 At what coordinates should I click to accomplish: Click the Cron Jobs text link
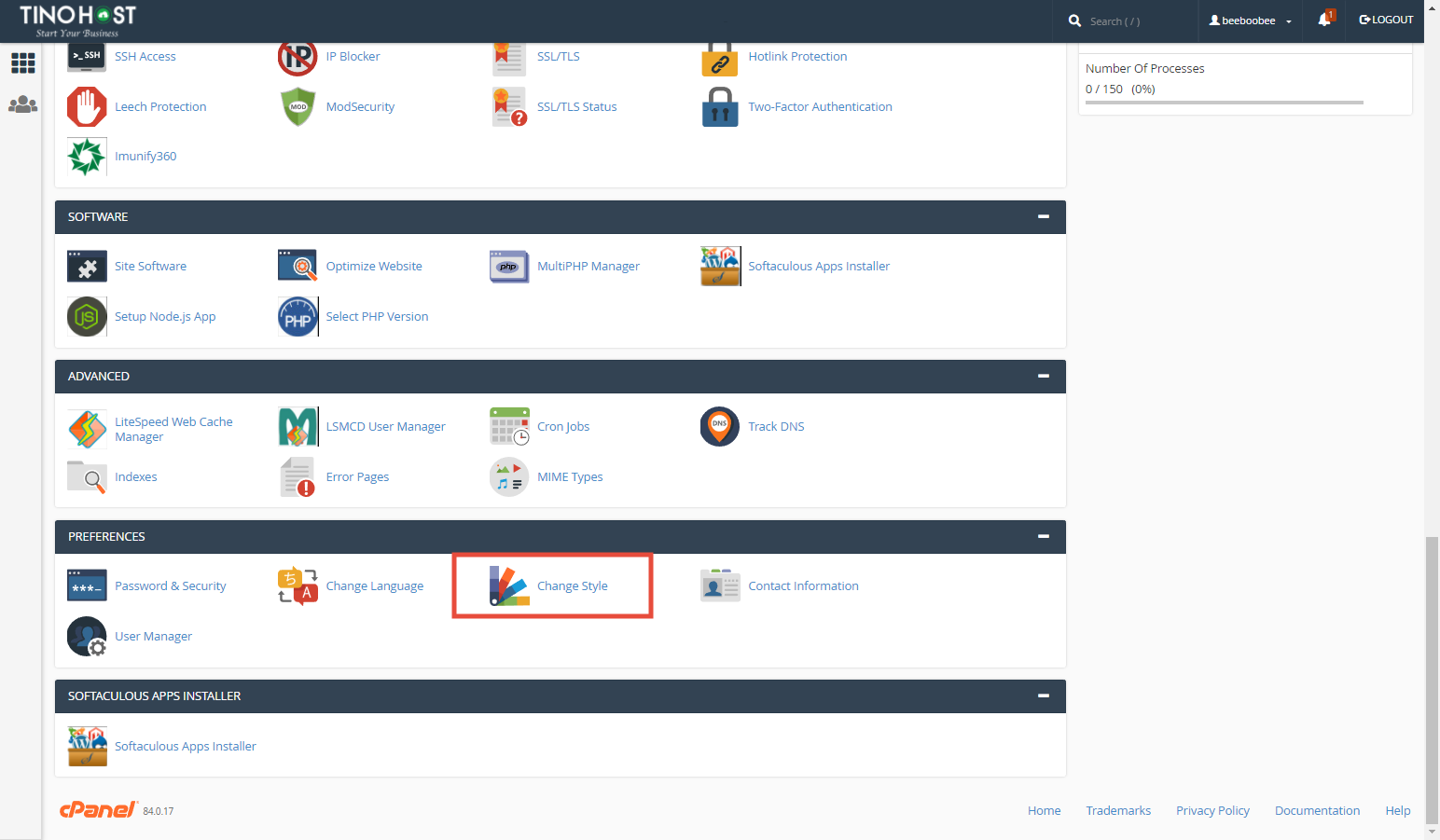[x=563, y=427]
